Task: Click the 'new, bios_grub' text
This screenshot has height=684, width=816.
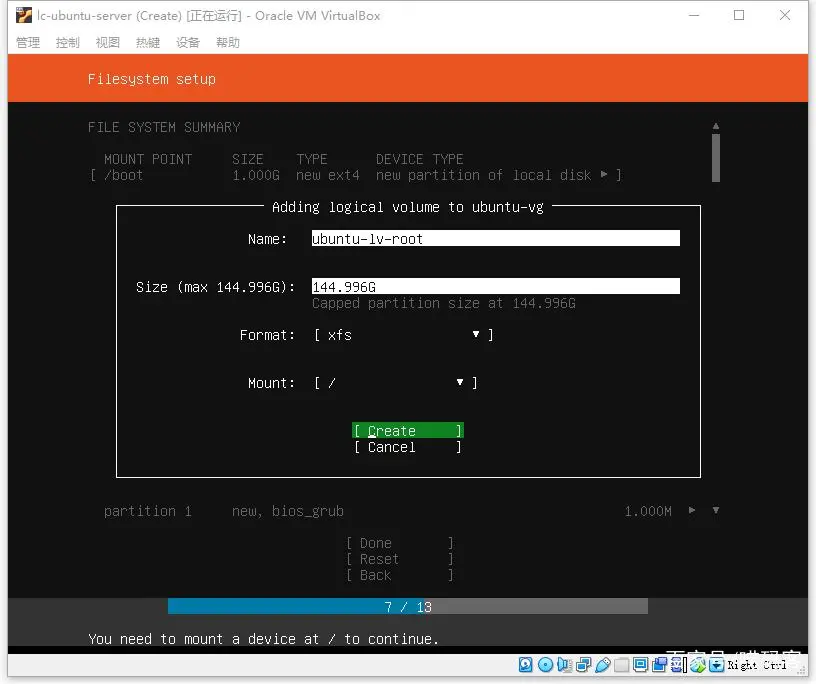Action: coord(288,511)
